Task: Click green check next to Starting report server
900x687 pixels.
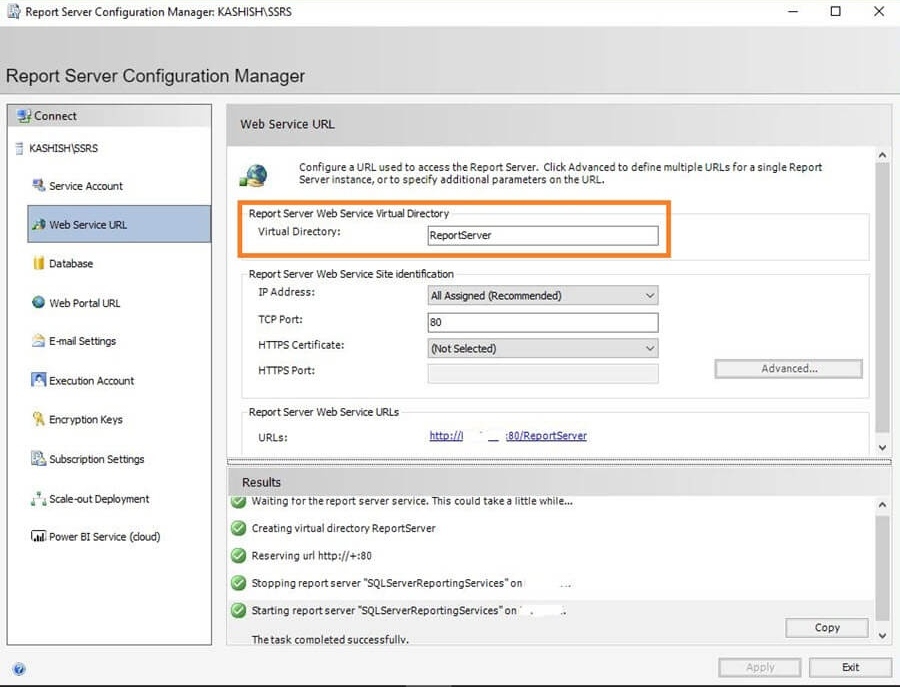Action: point(238,610)
